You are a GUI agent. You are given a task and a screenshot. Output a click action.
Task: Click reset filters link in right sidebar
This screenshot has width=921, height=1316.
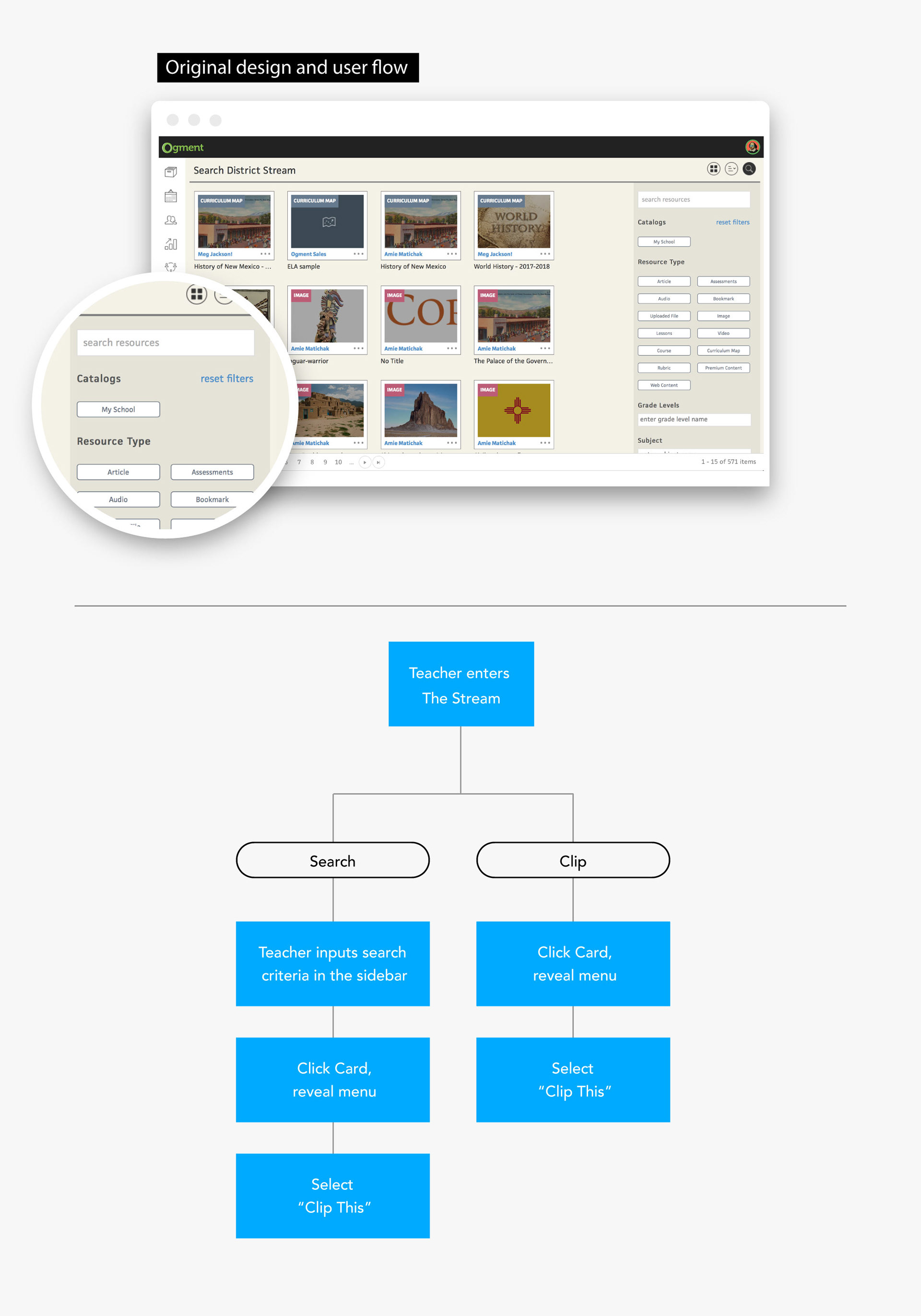point(732,223)
